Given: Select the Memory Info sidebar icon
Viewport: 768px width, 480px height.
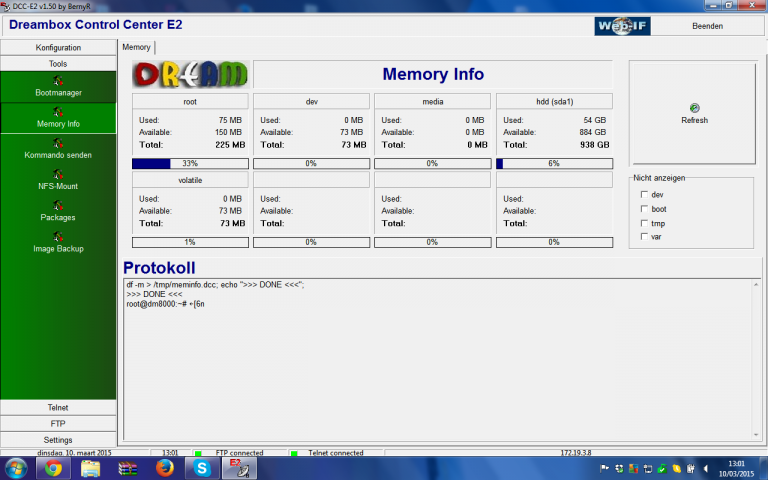Looking at the screenshot, I should point(58,113).
